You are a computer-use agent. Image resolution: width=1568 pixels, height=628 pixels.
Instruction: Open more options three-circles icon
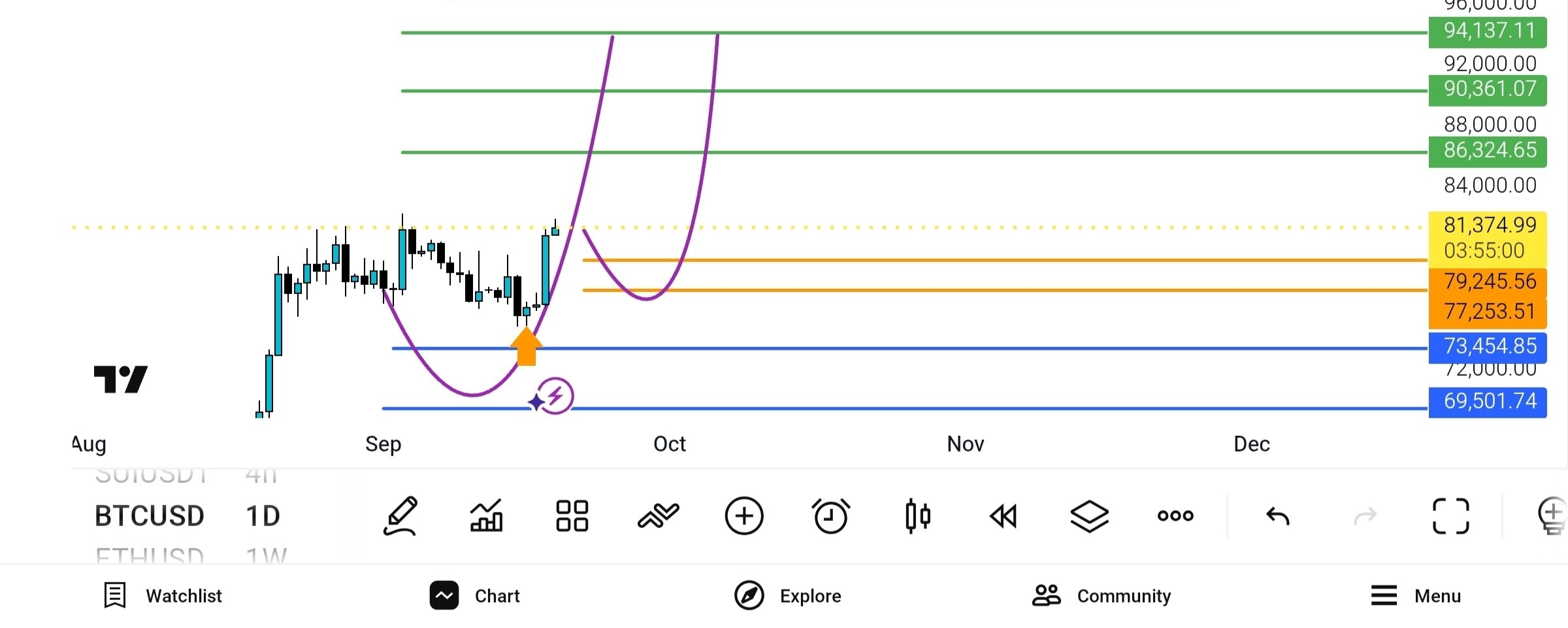(x=1175, y=516)
